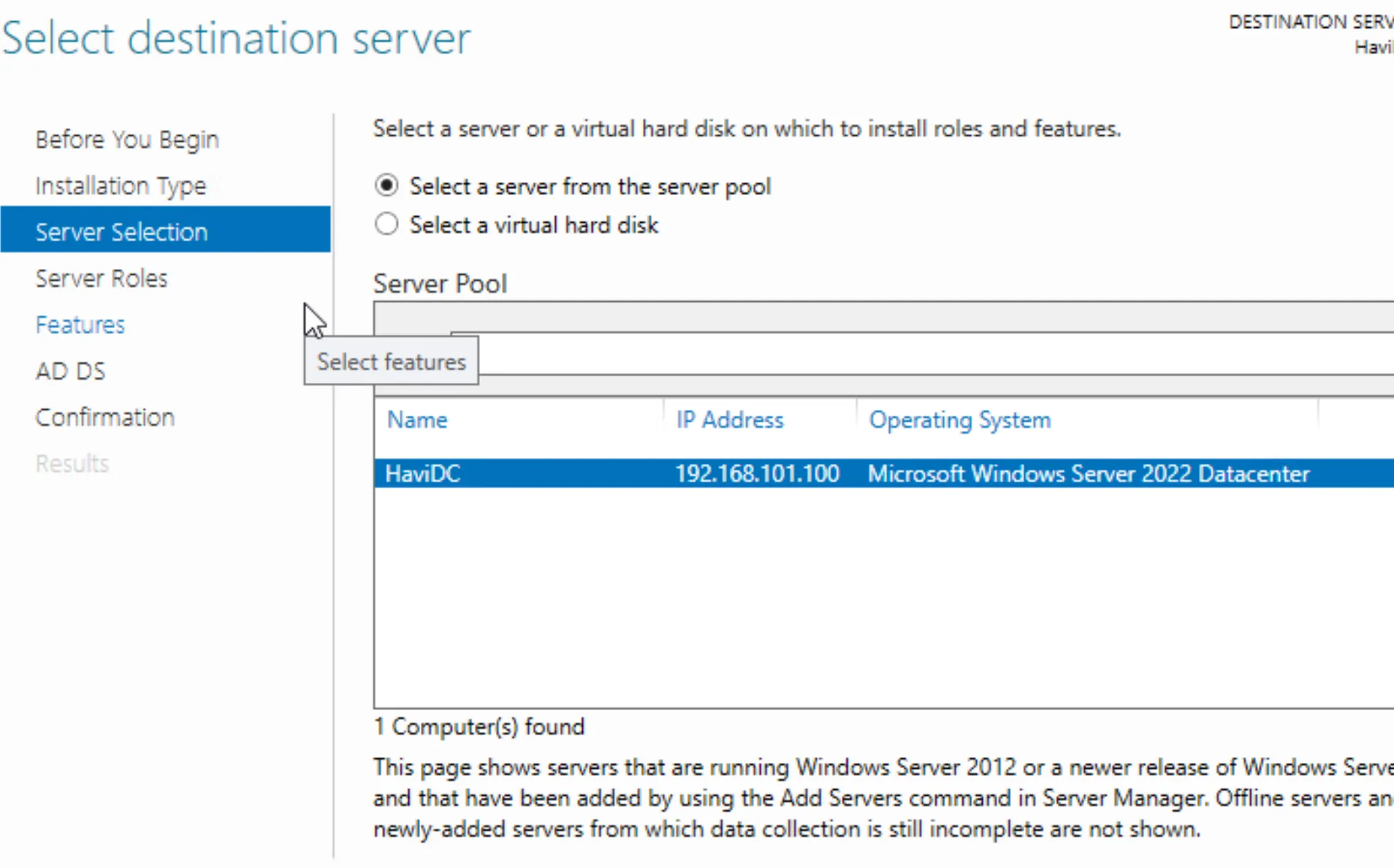Click the 192.168.101.100 IP address cell
This screenshot has width=1394, height=868.
757,473
